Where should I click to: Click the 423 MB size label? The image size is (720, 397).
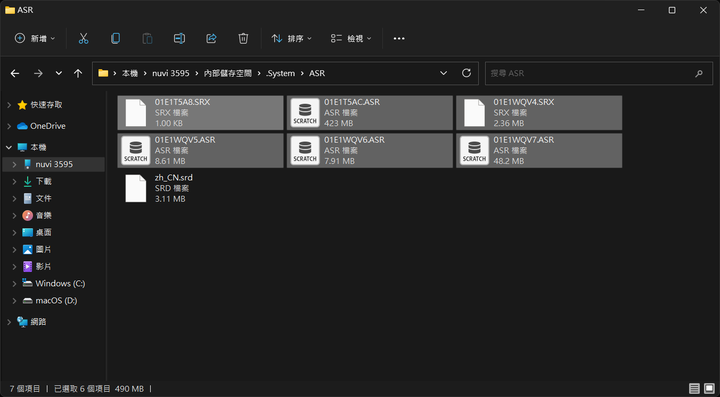[x=339, y=123]
